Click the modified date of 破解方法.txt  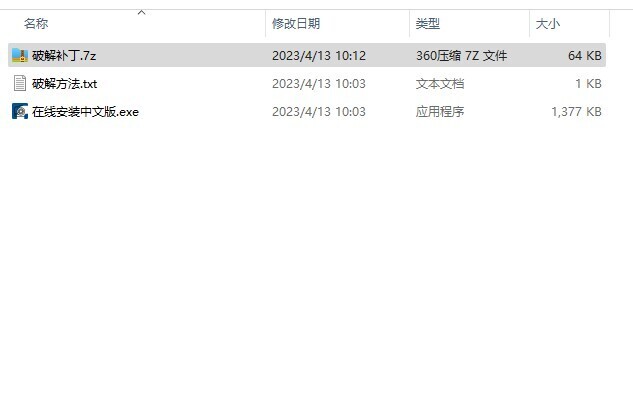tap(319, 84)
